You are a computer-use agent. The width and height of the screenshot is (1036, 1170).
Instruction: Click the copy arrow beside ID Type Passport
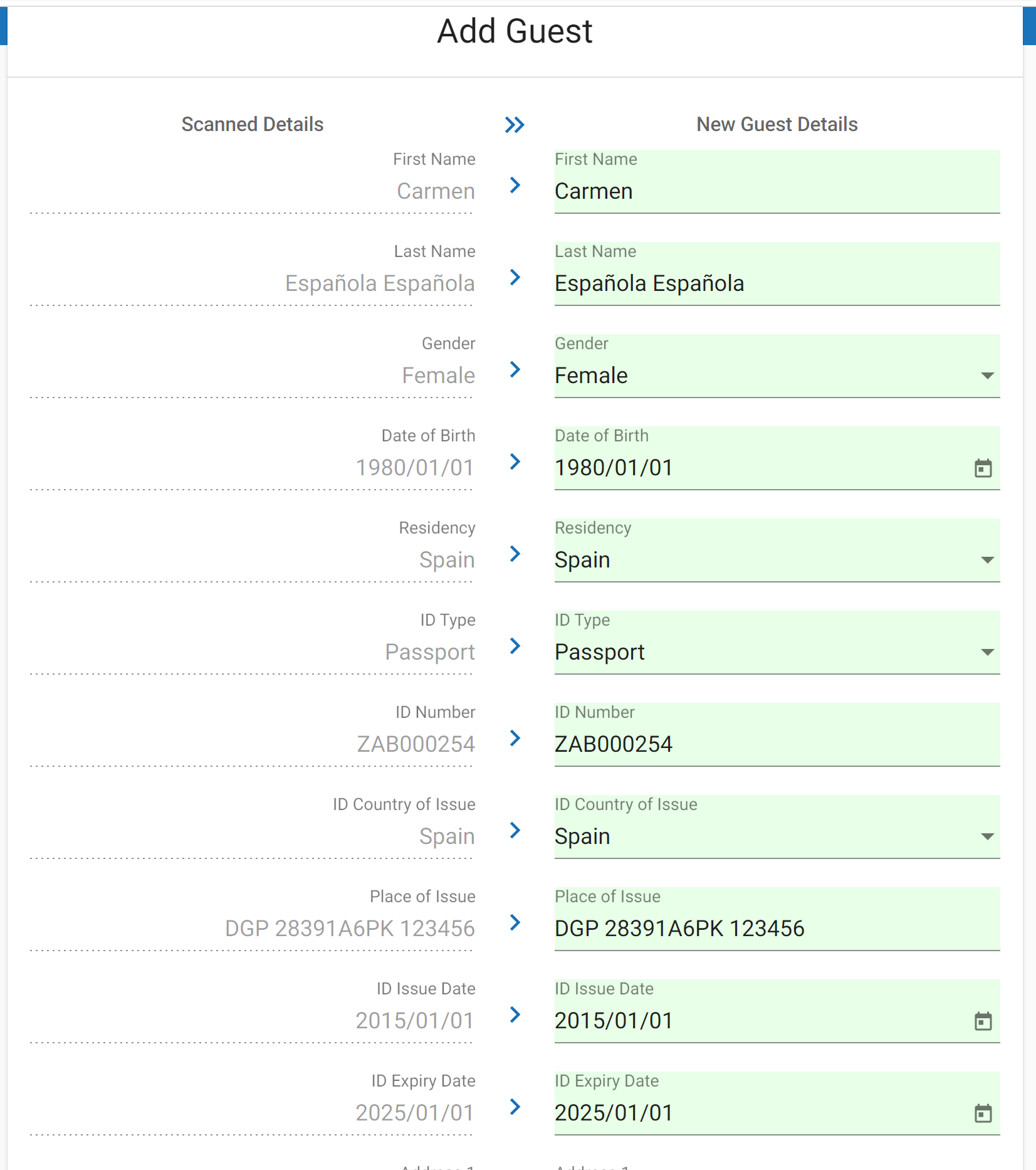pyautogui.click(x=515, y=646)
